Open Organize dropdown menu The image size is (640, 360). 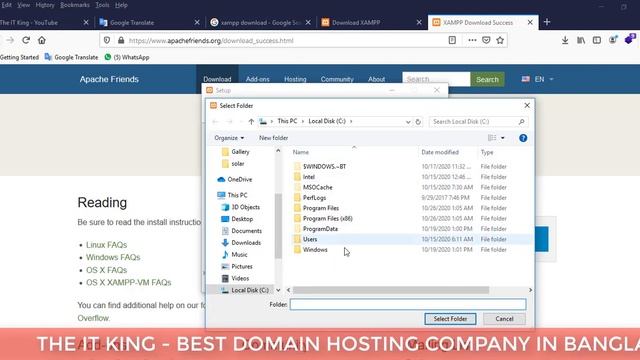coord(229,138)
